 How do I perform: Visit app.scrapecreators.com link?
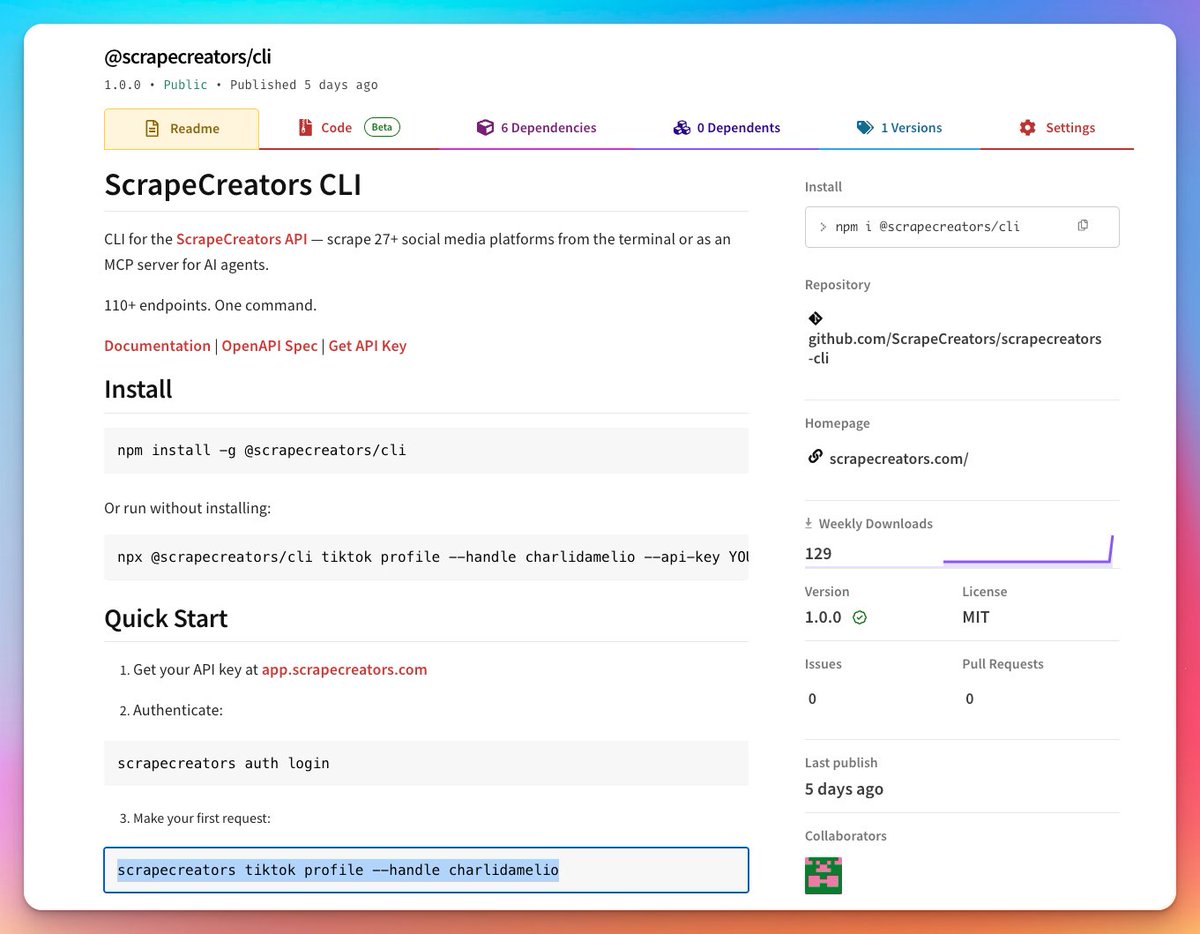click(344, 670)
